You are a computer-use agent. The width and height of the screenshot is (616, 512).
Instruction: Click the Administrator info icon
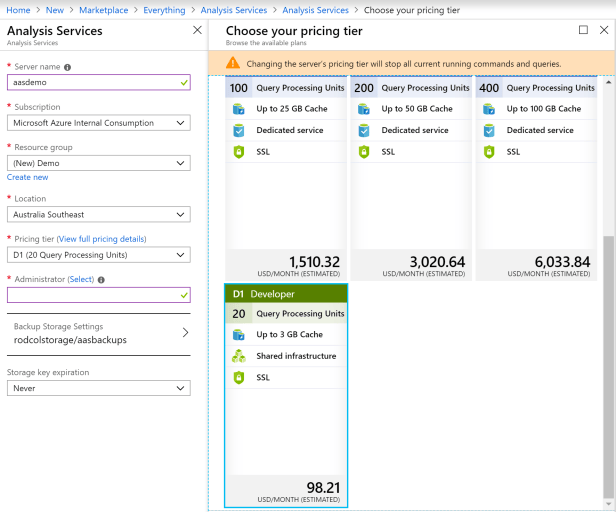101,280
